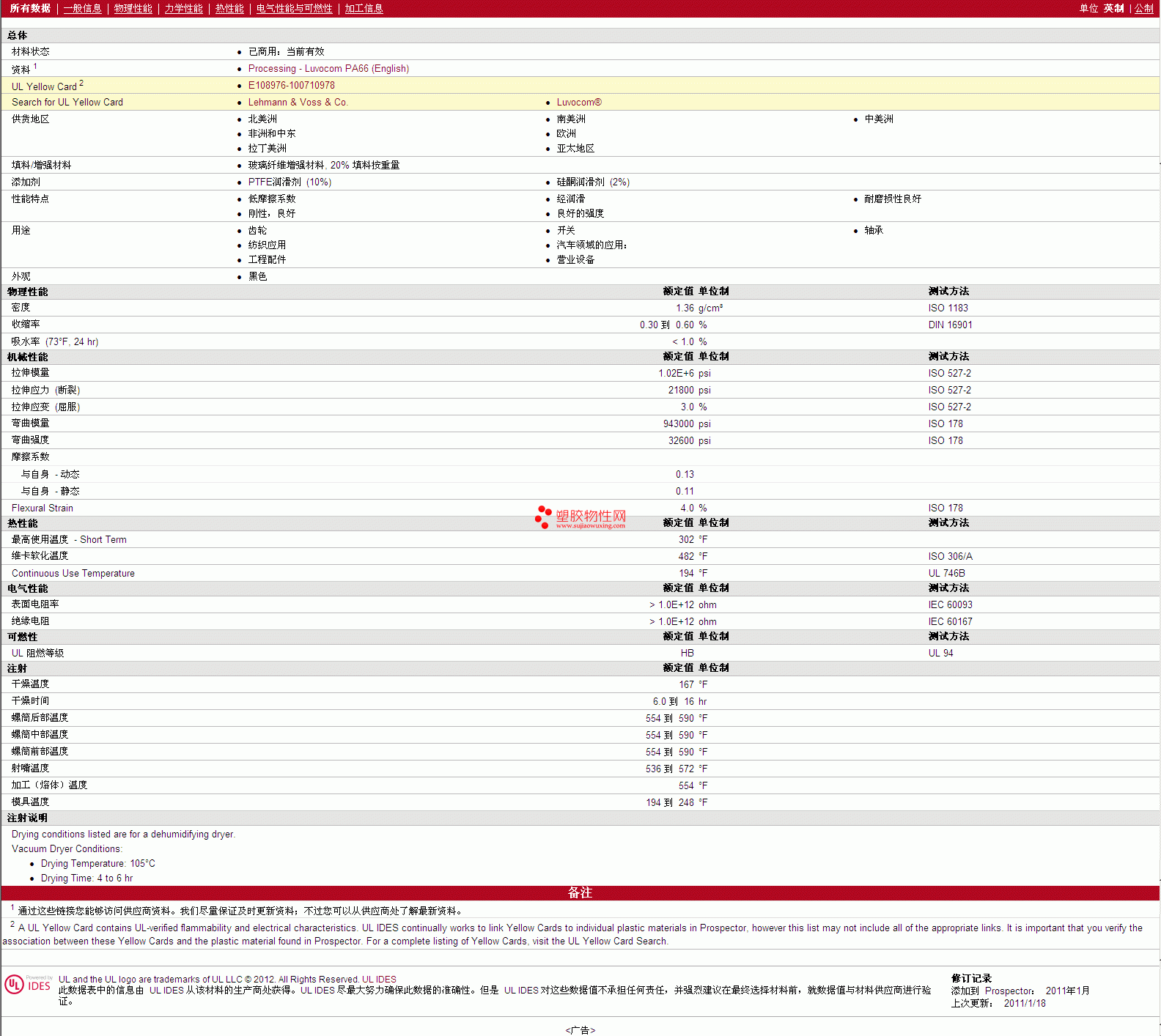Click the red-dots plastics site watermark logo
The height and width of the screenshot is (1036, 1161).
point(580,517)
